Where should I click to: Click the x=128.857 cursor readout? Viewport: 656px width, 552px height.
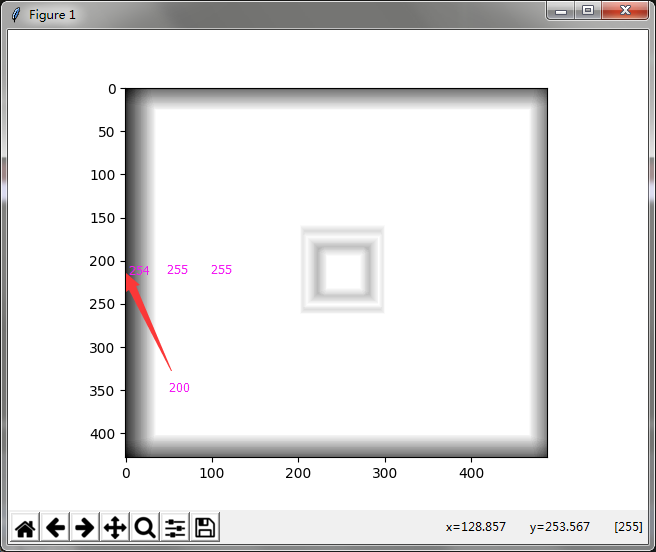click(476, 526)
